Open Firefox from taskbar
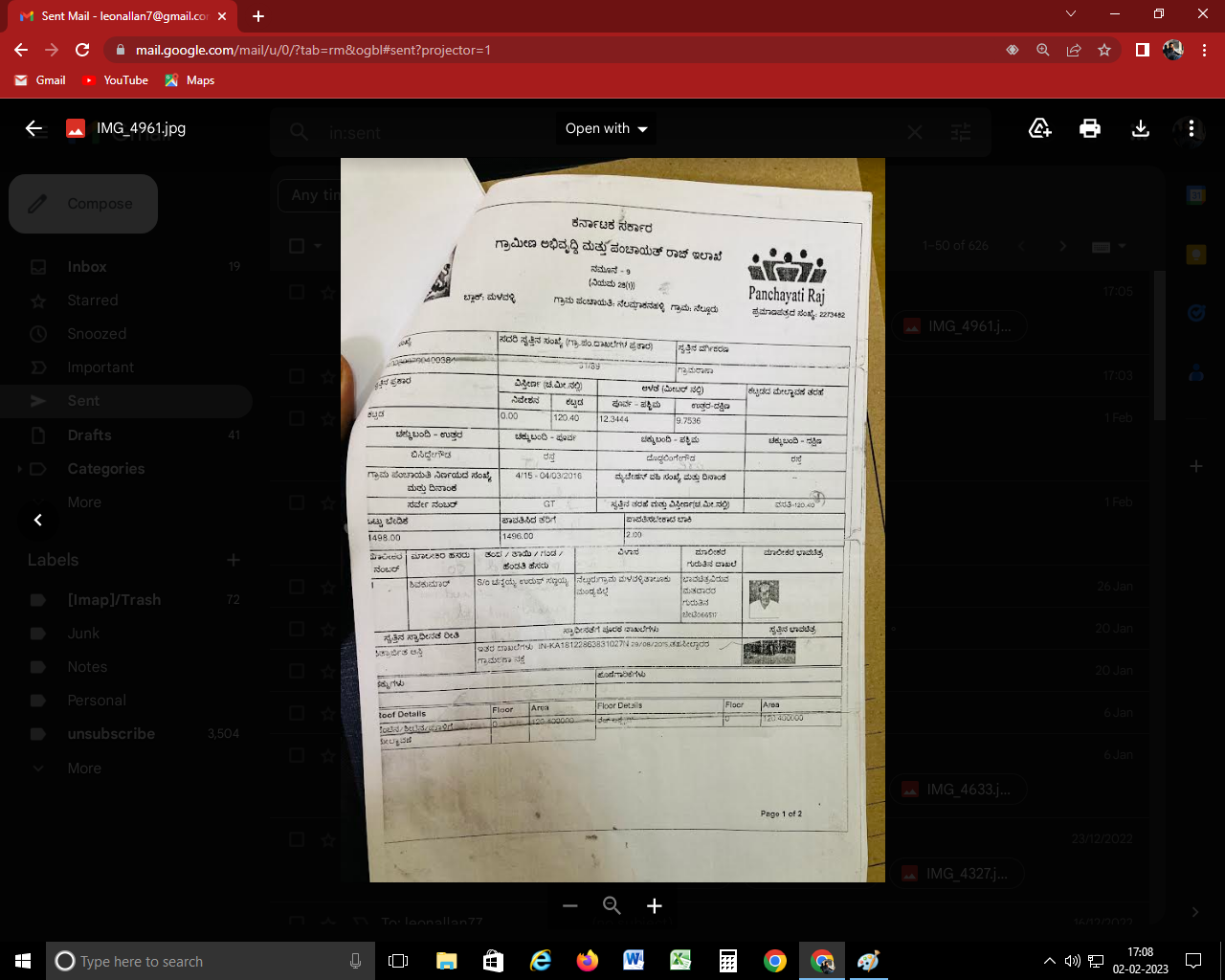1225x980 pixels. pos(588,961)
